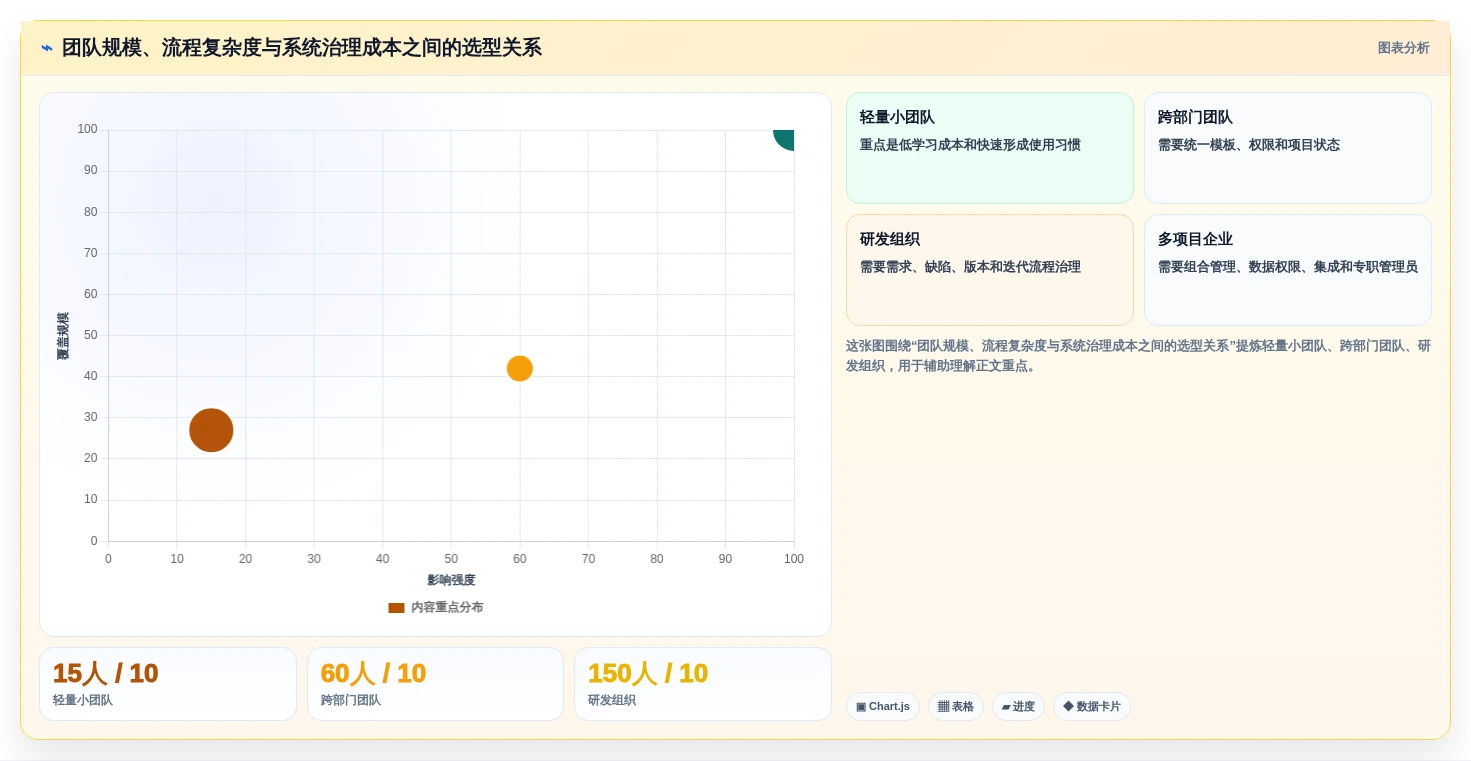Select the 研发组织 card
The width and height of the screenshot is (1471, 761).
click(989, 270)
